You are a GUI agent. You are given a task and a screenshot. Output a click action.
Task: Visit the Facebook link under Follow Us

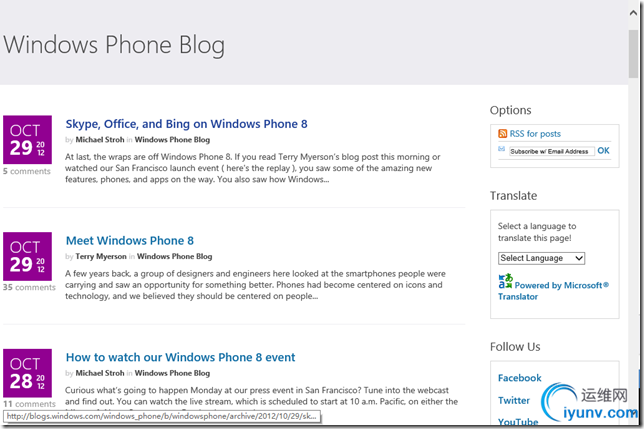point(520,378)
